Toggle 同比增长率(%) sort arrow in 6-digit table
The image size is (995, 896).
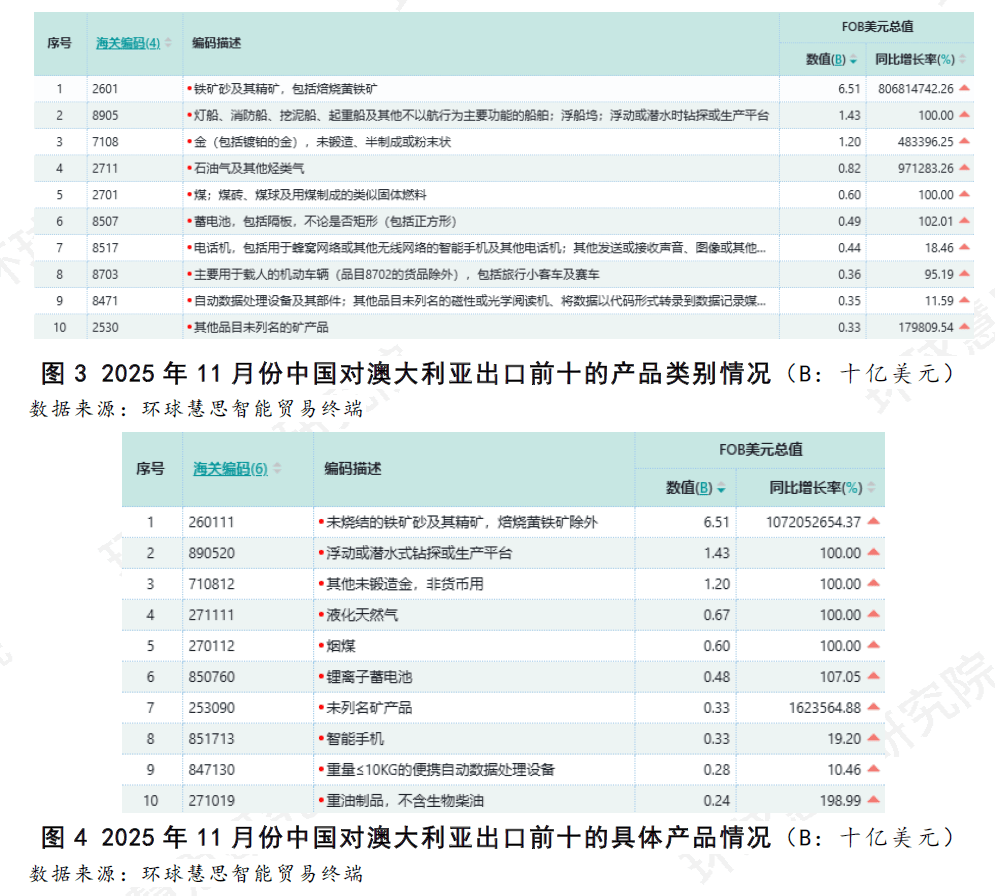(x=871, y=488)
